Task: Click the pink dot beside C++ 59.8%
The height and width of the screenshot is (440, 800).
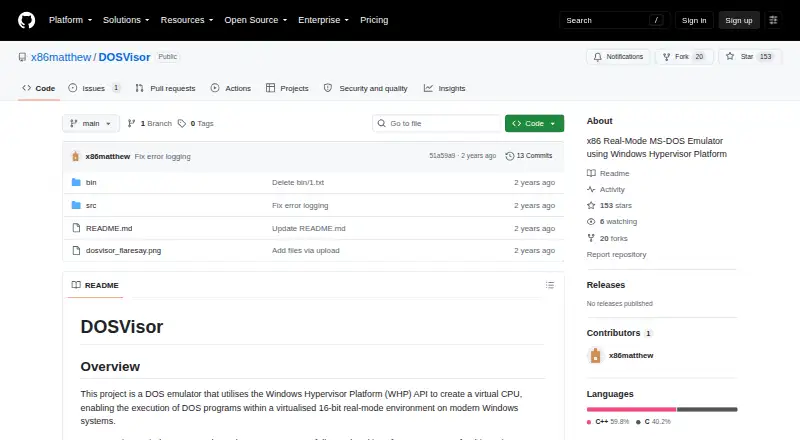Action: pos(589,422)
